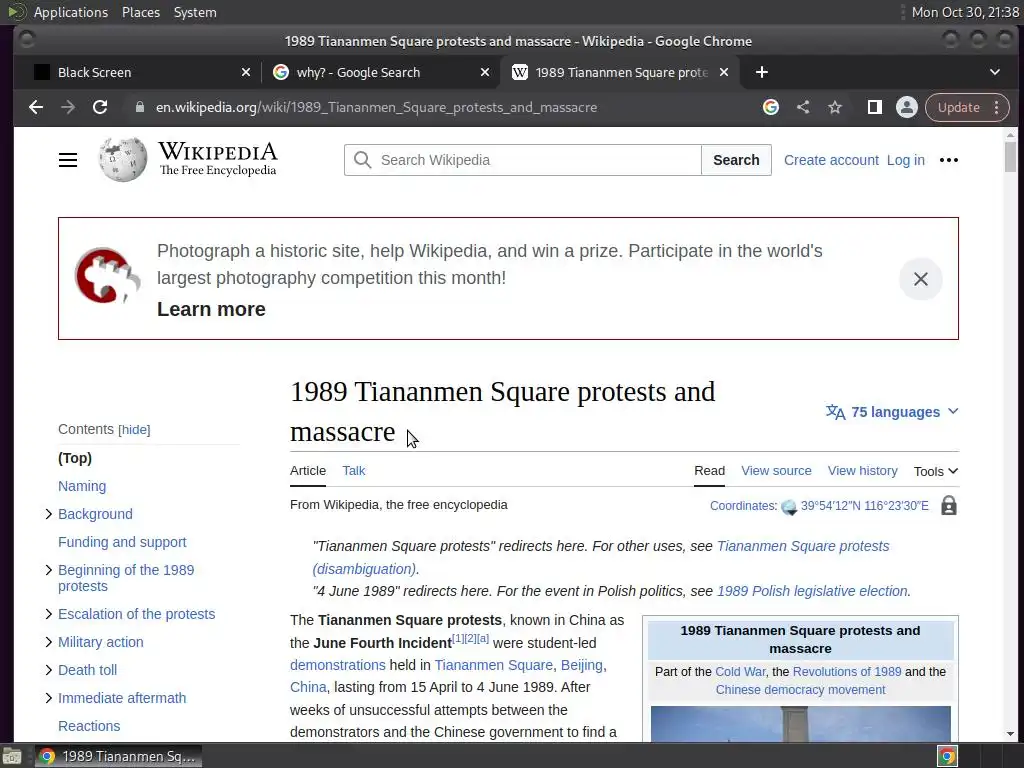This screenshot has width=1024, height=768.
Task: Click the Google icon in the address bar
Action: (771, 107)
